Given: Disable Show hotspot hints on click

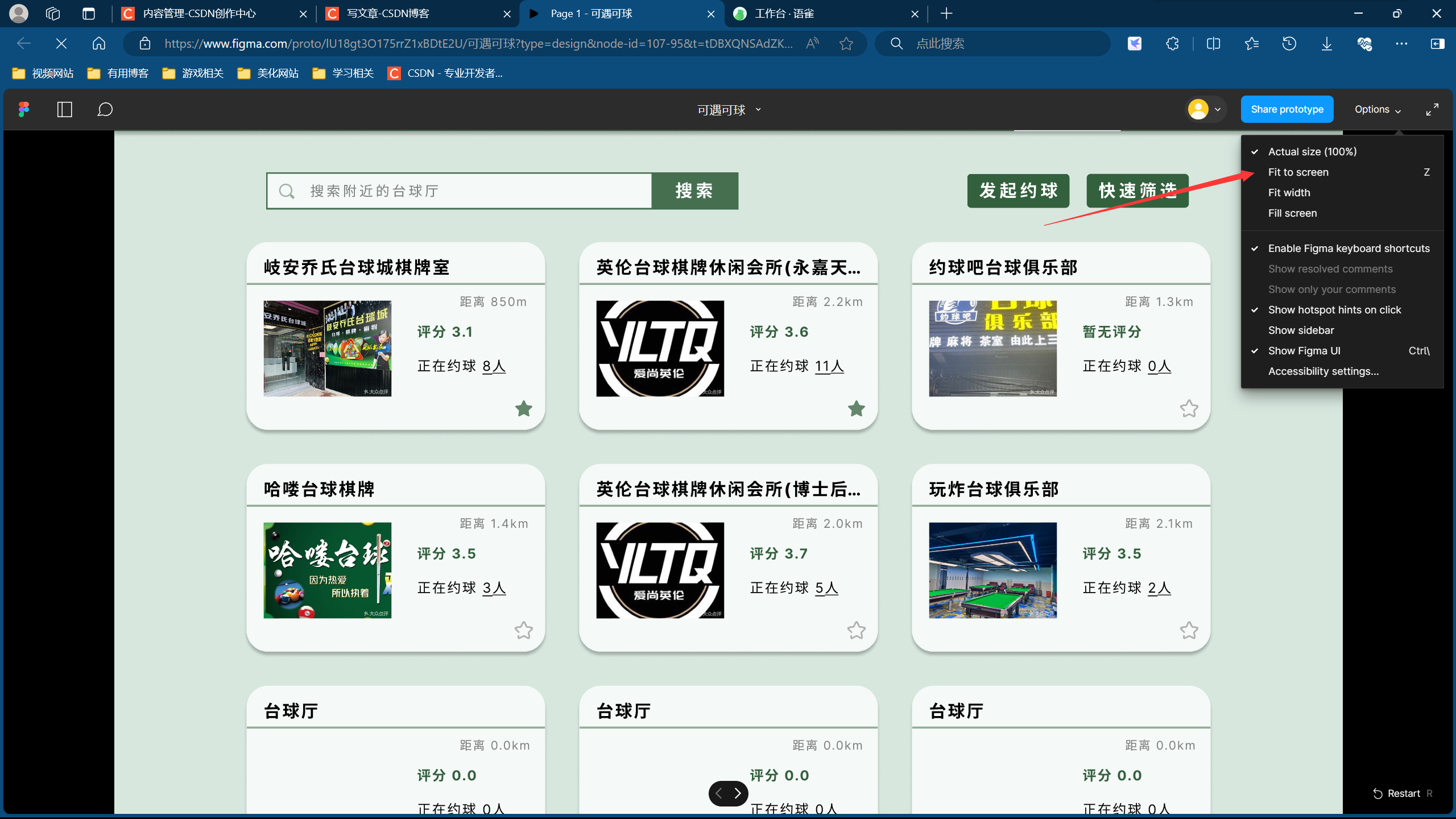Looking at the screenshot, I should pyautogui.click(x=1334, y=310).
